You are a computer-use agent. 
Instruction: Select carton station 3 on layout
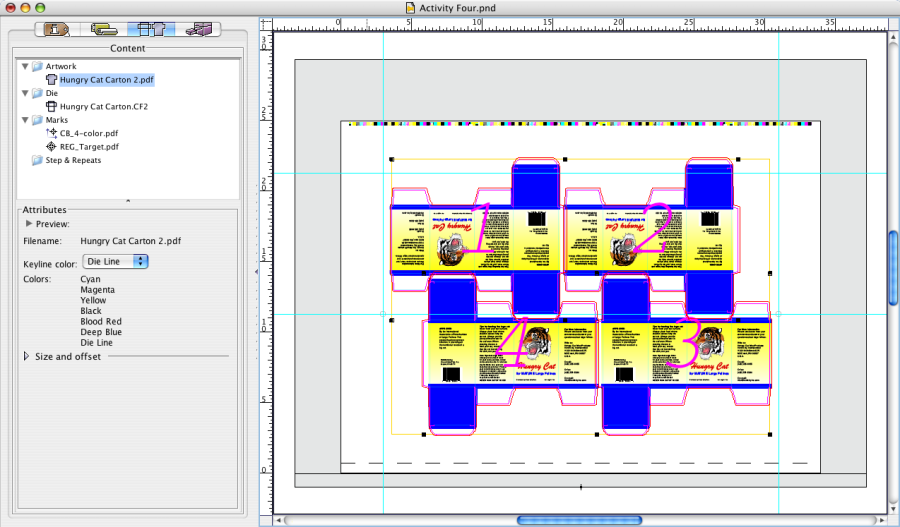tap(686, 356)
